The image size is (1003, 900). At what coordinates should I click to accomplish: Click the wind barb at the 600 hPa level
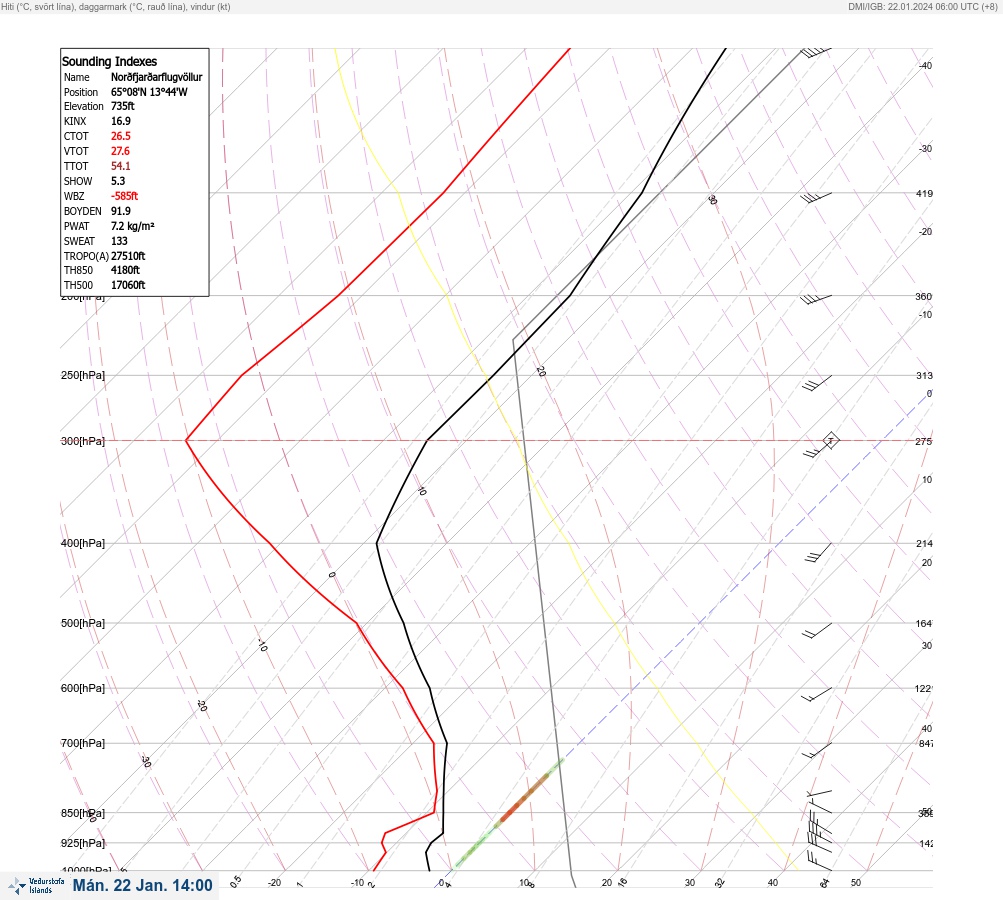(817, 694)
